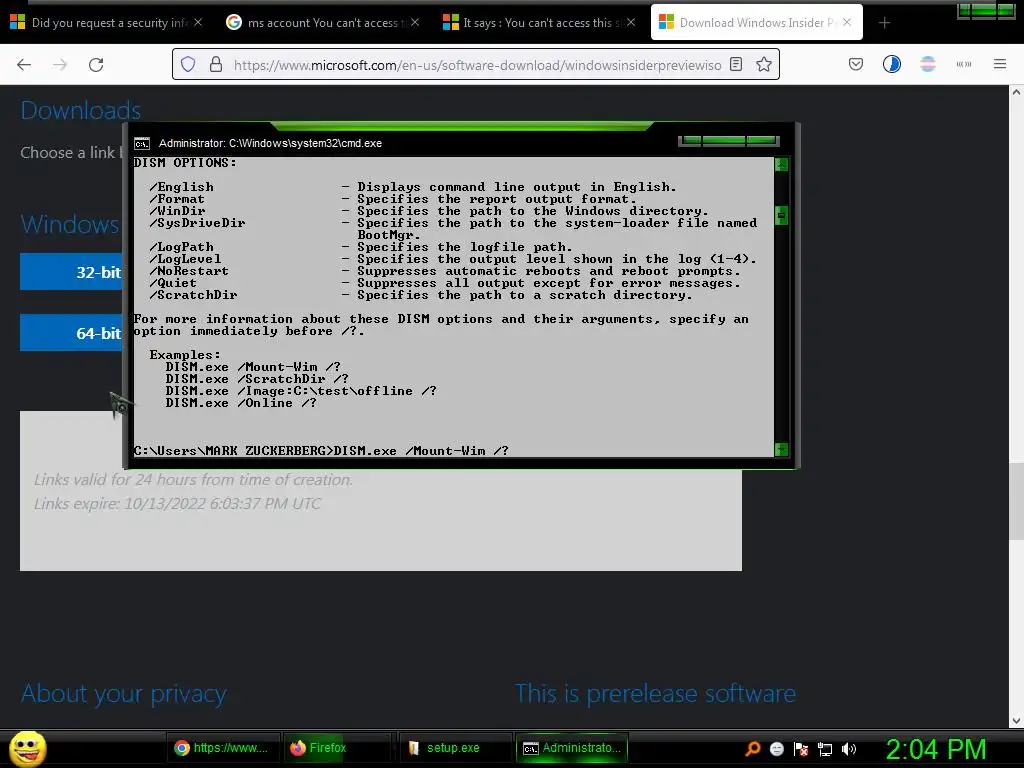The height and width of the screenshot is (768, 1024).
Task: Click the 'Links expire: 10/13/2022' text
Action: (177, 504)
